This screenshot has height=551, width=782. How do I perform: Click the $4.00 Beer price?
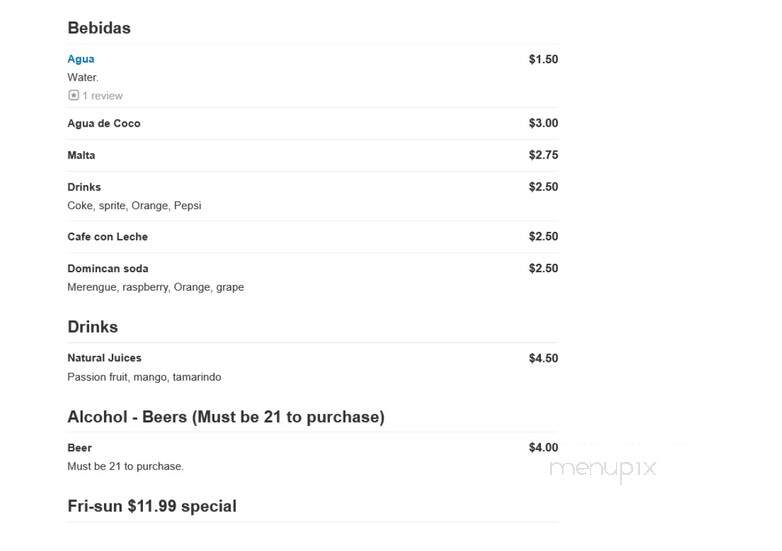point(544,447)
